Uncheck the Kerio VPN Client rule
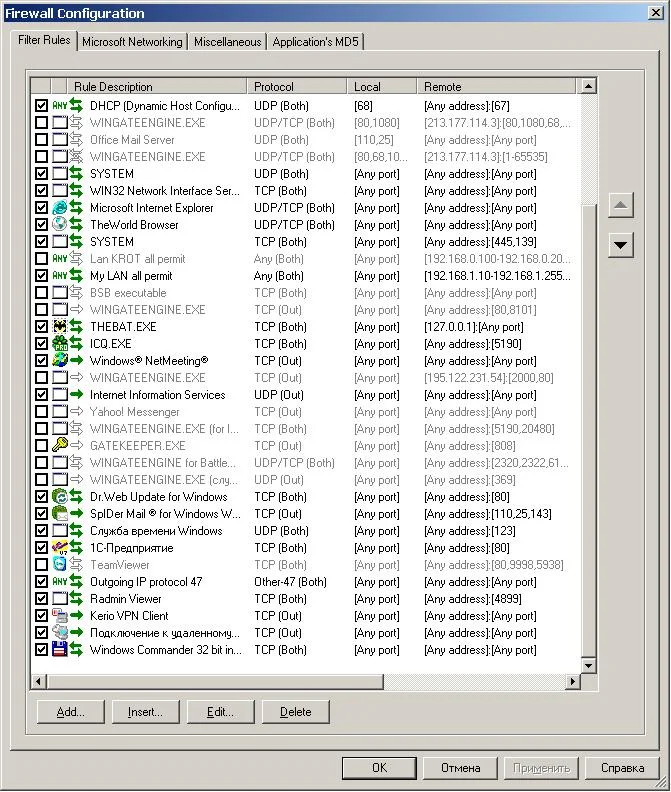The width and height of the screenshot is (671, 792). click(x=41, y=615)
